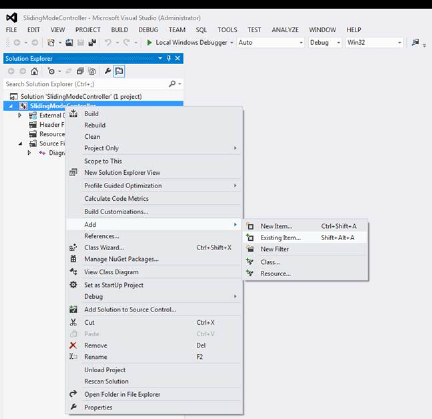This screenshot has height=419, width=432.
Task: Click the Properties wrench icon in Solution Explorer toolbar
Action: pyautogui.click(x=108, y=71)
